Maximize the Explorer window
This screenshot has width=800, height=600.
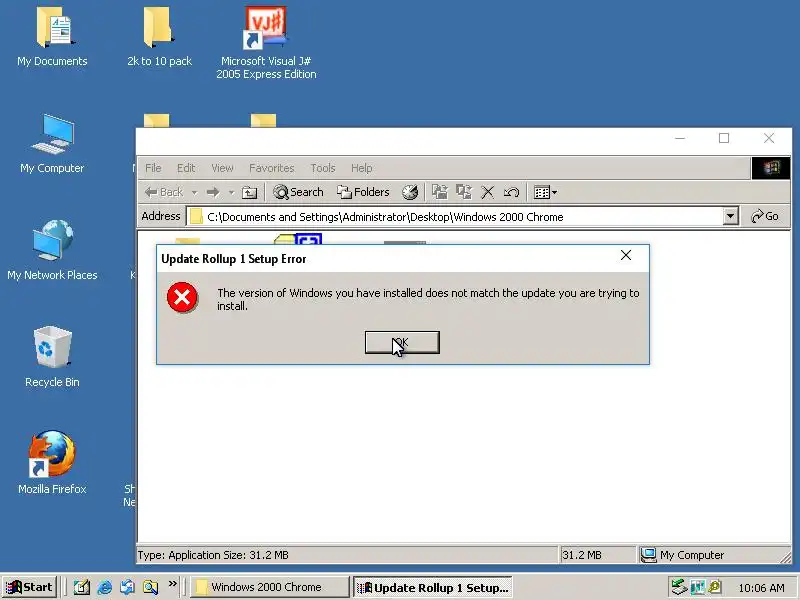pyautogui.click(x=724, y=138)
